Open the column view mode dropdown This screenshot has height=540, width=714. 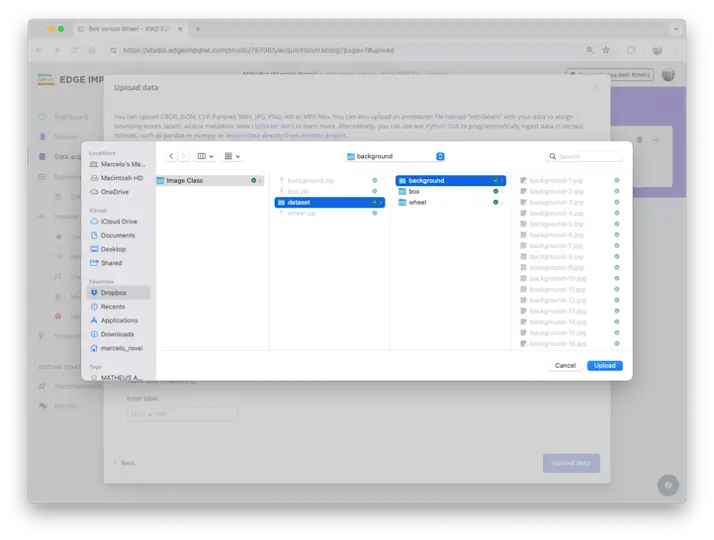point(205,157)
